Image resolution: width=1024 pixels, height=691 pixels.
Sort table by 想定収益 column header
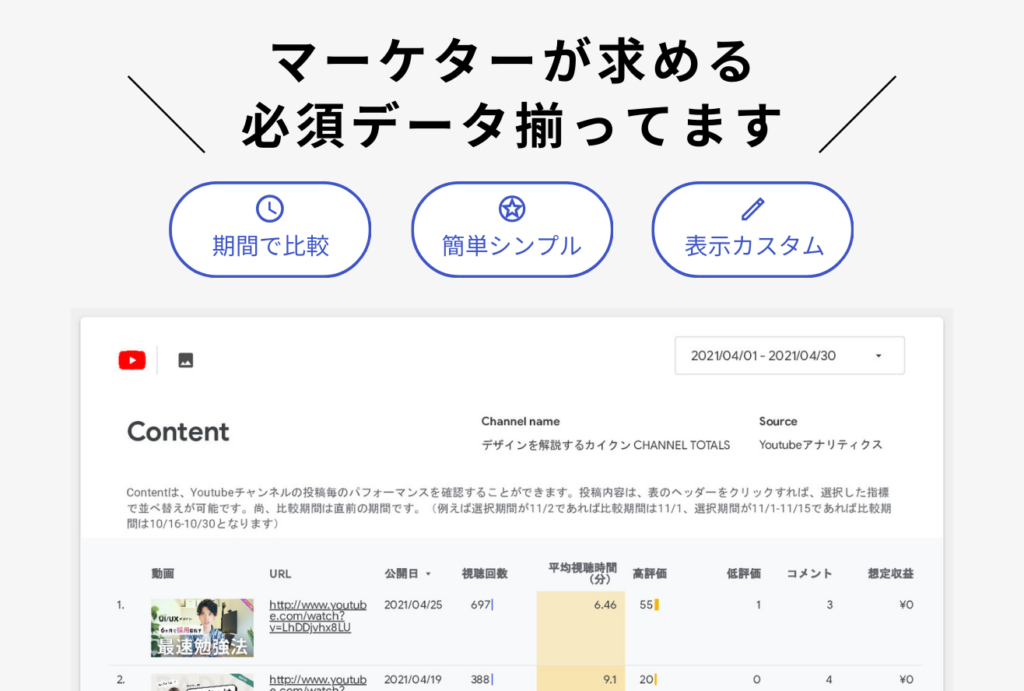coord(891,573)
